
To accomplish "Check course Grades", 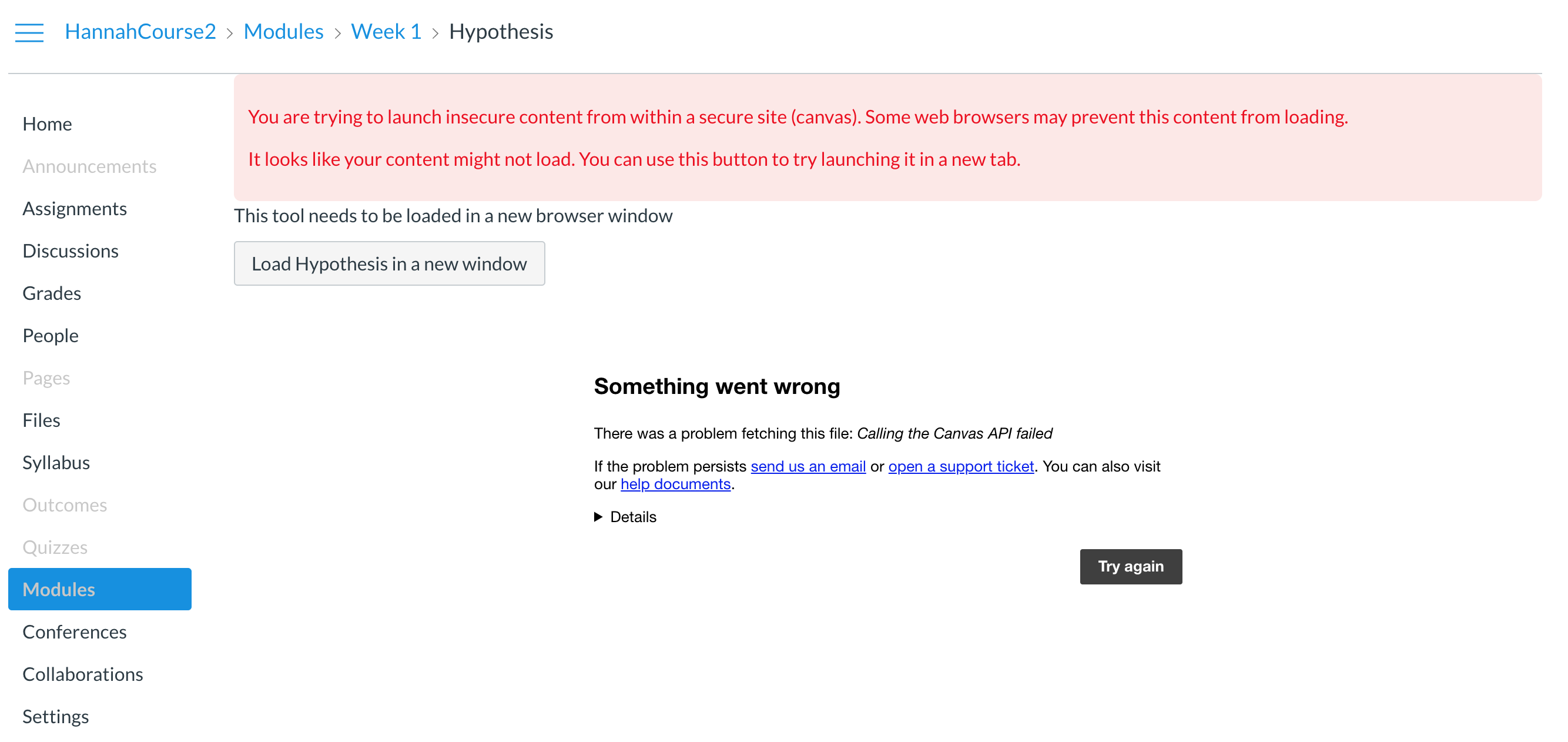I will 51,293.
